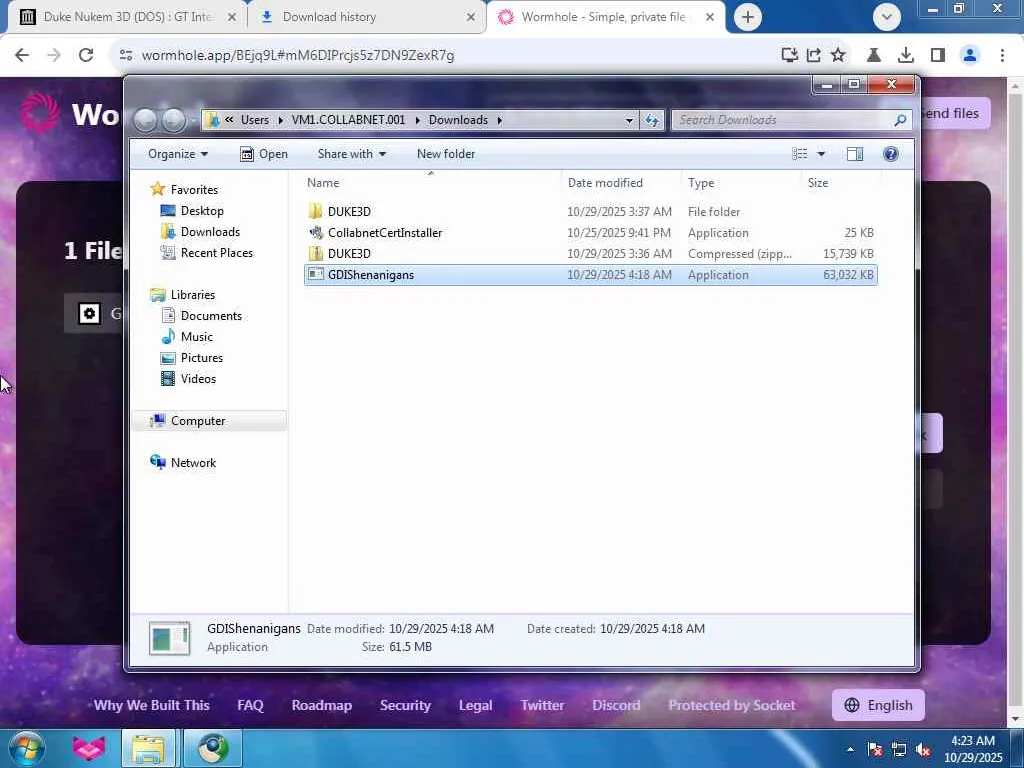Click the share page icon in address bar
Screen dimensions: 1024x768
(814, 55)
